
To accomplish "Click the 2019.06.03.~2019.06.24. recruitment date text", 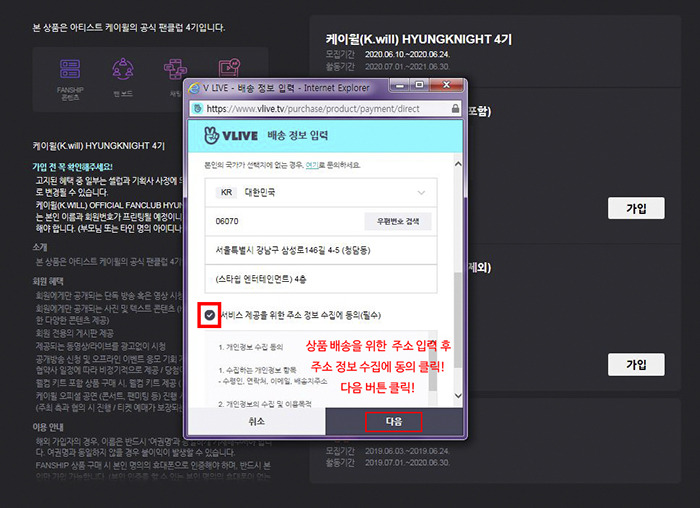I will [x=408, y=451].
